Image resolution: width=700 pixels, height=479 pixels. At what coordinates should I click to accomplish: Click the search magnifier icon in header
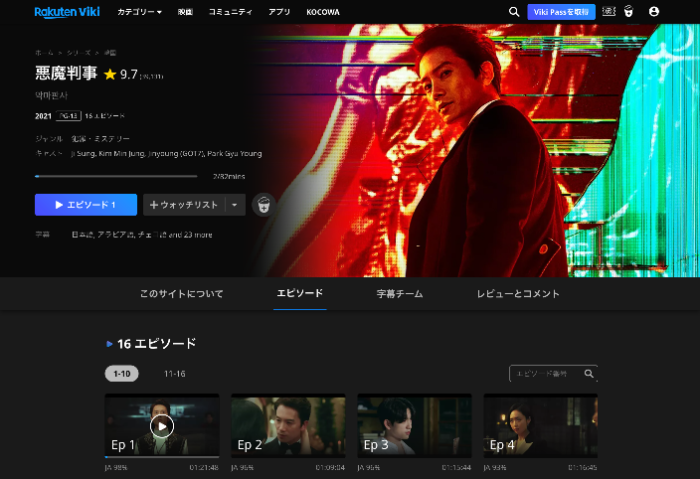[514, 12]
